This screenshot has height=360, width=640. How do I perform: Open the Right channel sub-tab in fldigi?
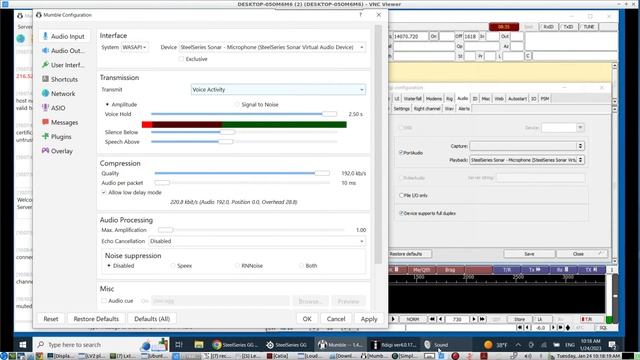coord(427,109)
